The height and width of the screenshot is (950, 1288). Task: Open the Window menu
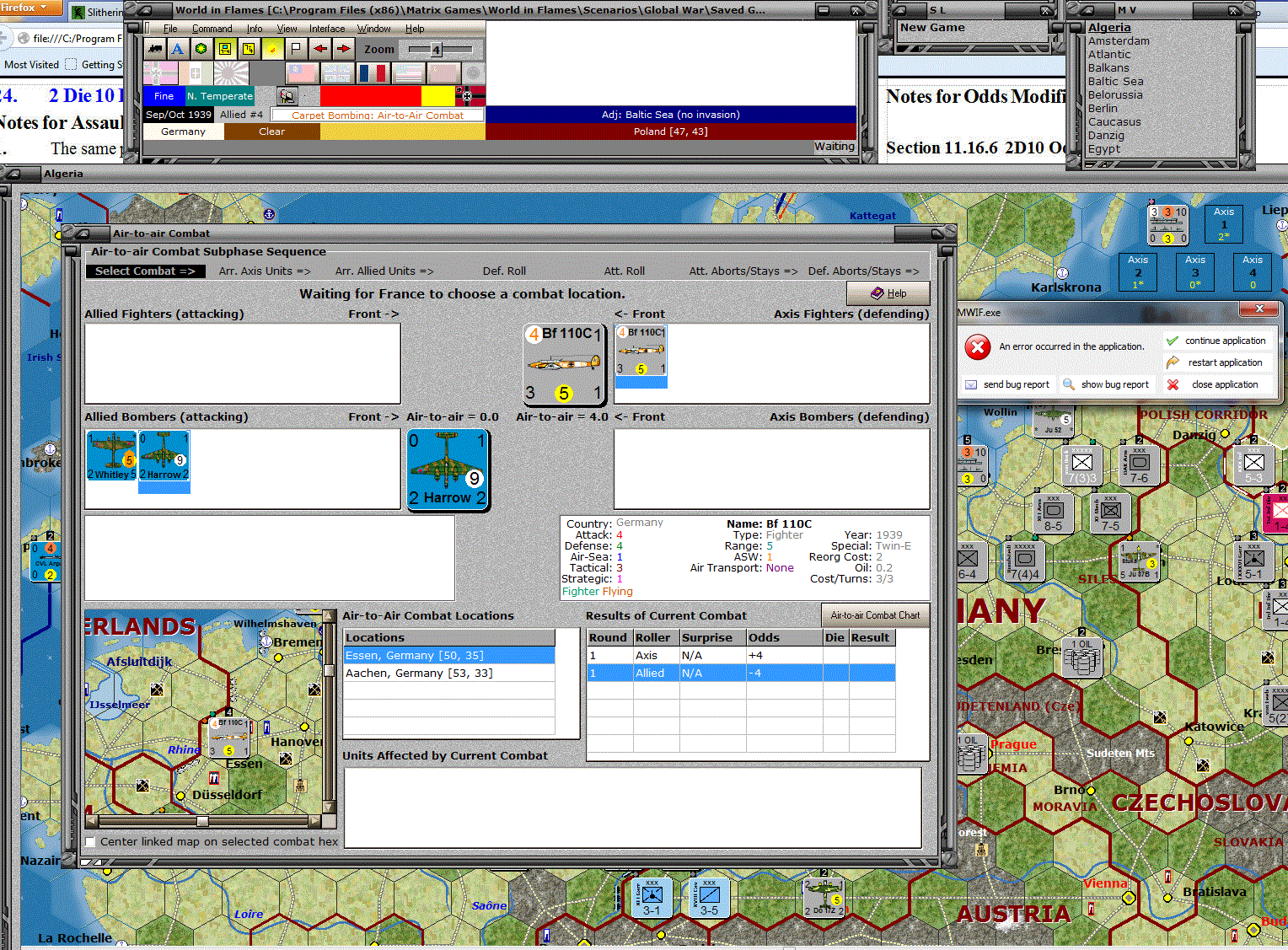(x=373, y=29)
